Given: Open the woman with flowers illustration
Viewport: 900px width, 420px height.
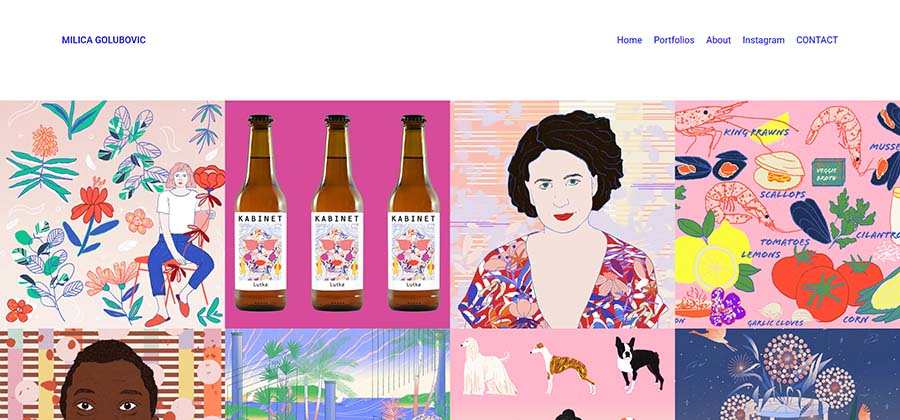Looking at the screenshot, I should click(x=112, y=215).
